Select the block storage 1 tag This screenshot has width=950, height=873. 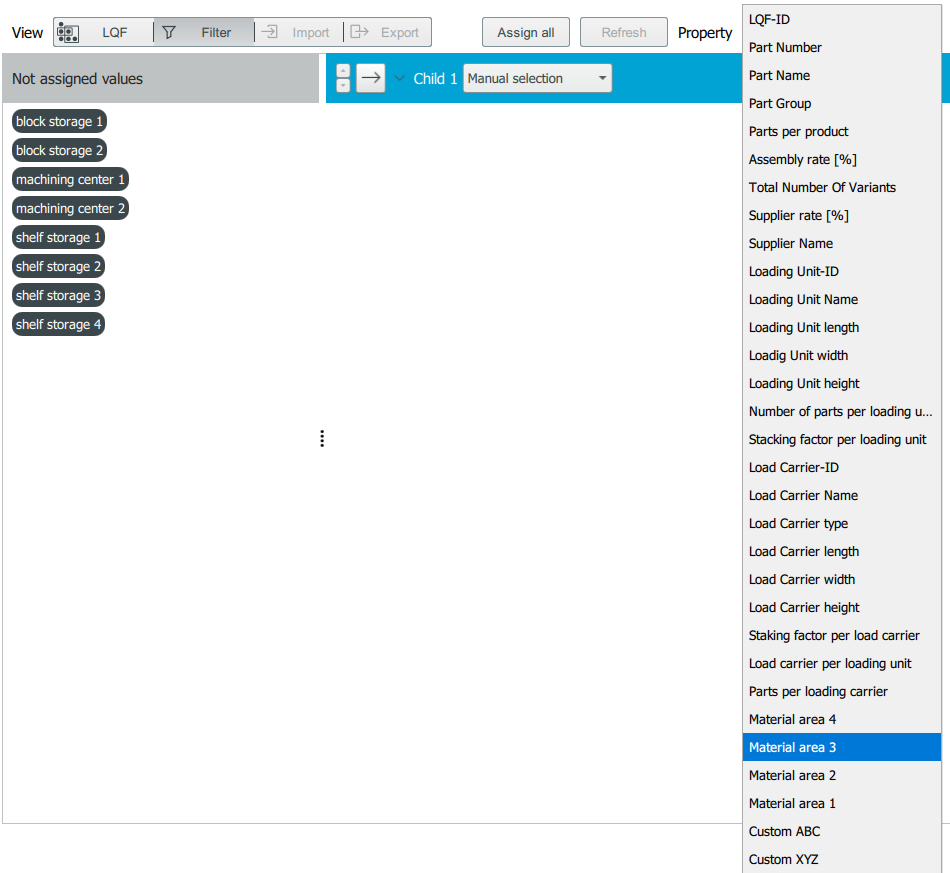[59, 121]
